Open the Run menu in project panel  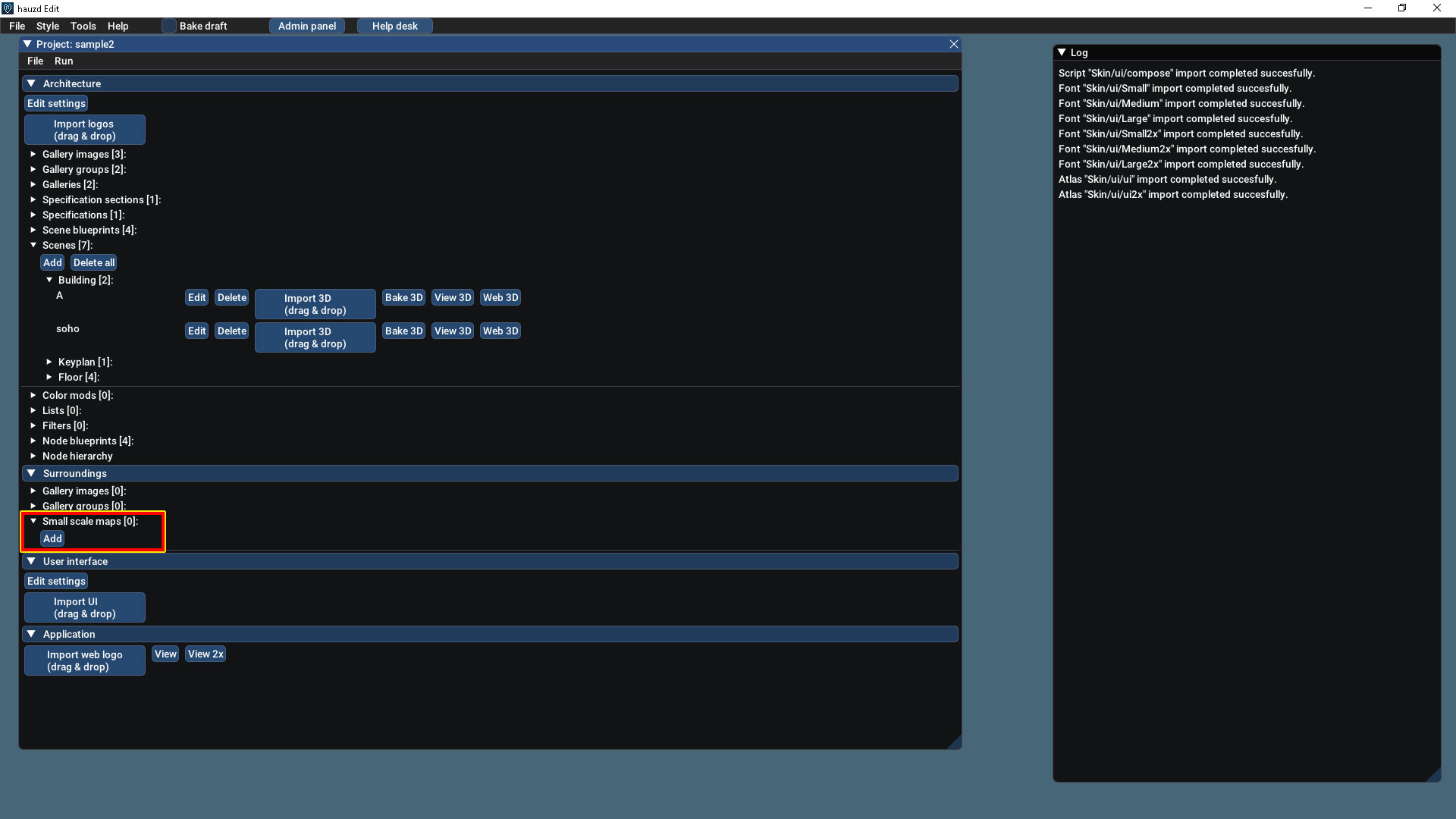pos(64,61)
